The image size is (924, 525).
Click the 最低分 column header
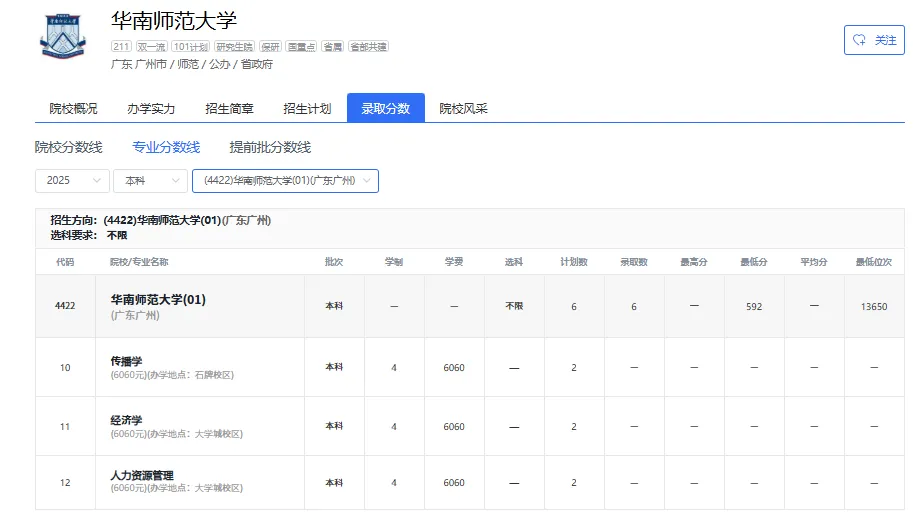tap(754, 262)
